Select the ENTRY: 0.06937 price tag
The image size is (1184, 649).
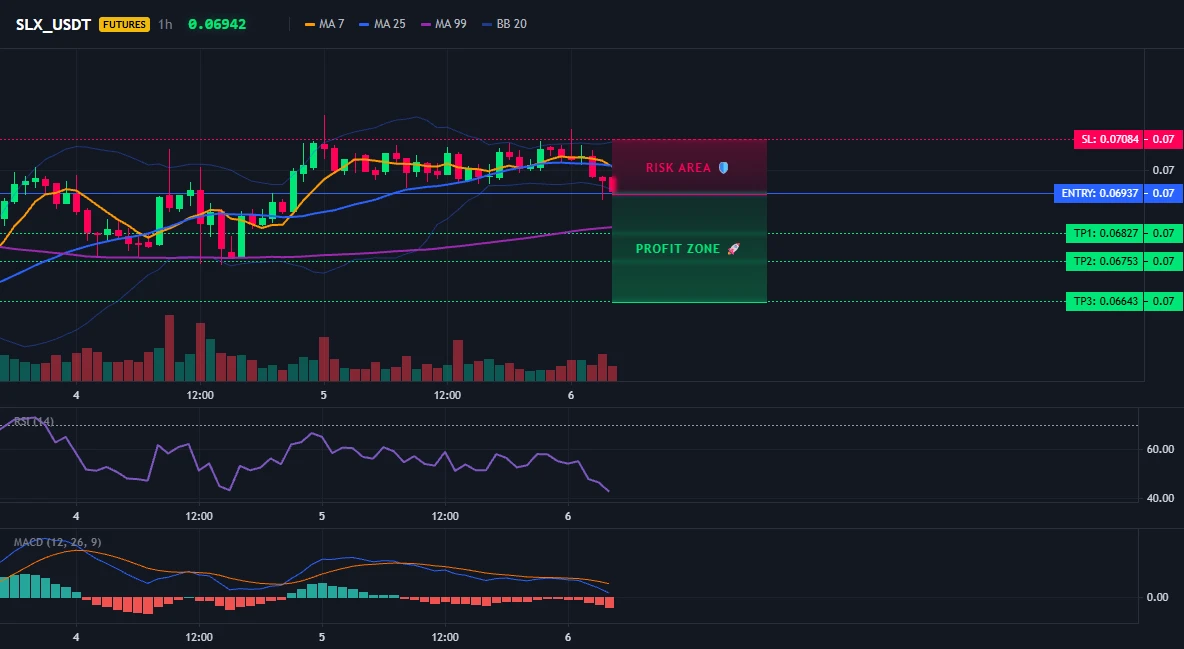point(1099,193)
